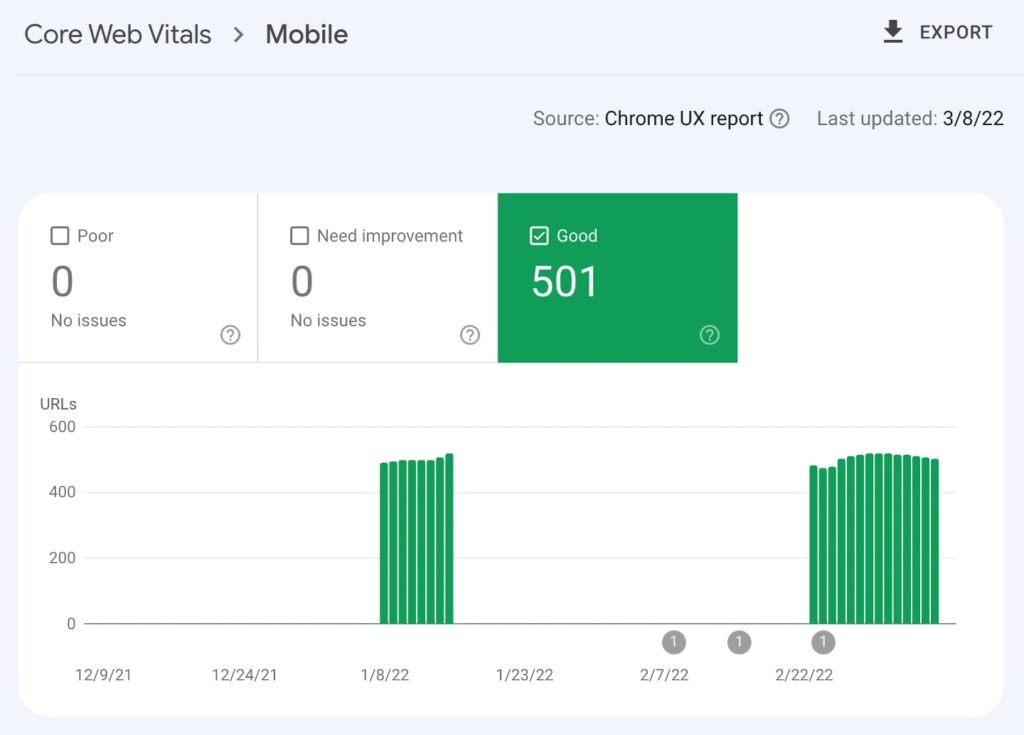1024x735 pixels.
Task: Click the middle annotation marker badge
Action: [x=739, y=642]
